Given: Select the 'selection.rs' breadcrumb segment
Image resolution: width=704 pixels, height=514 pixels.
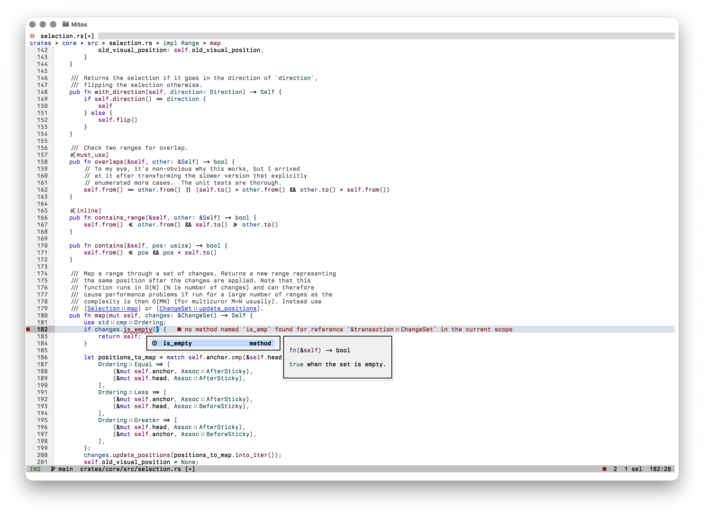Looking at the screenshot, I should pos(131,43).
